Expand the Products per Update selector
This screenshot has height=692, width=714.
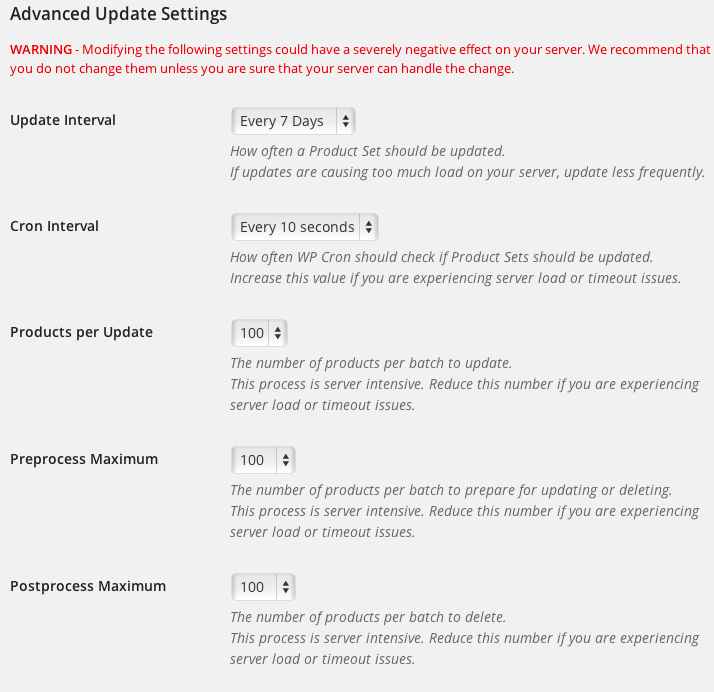259,333
